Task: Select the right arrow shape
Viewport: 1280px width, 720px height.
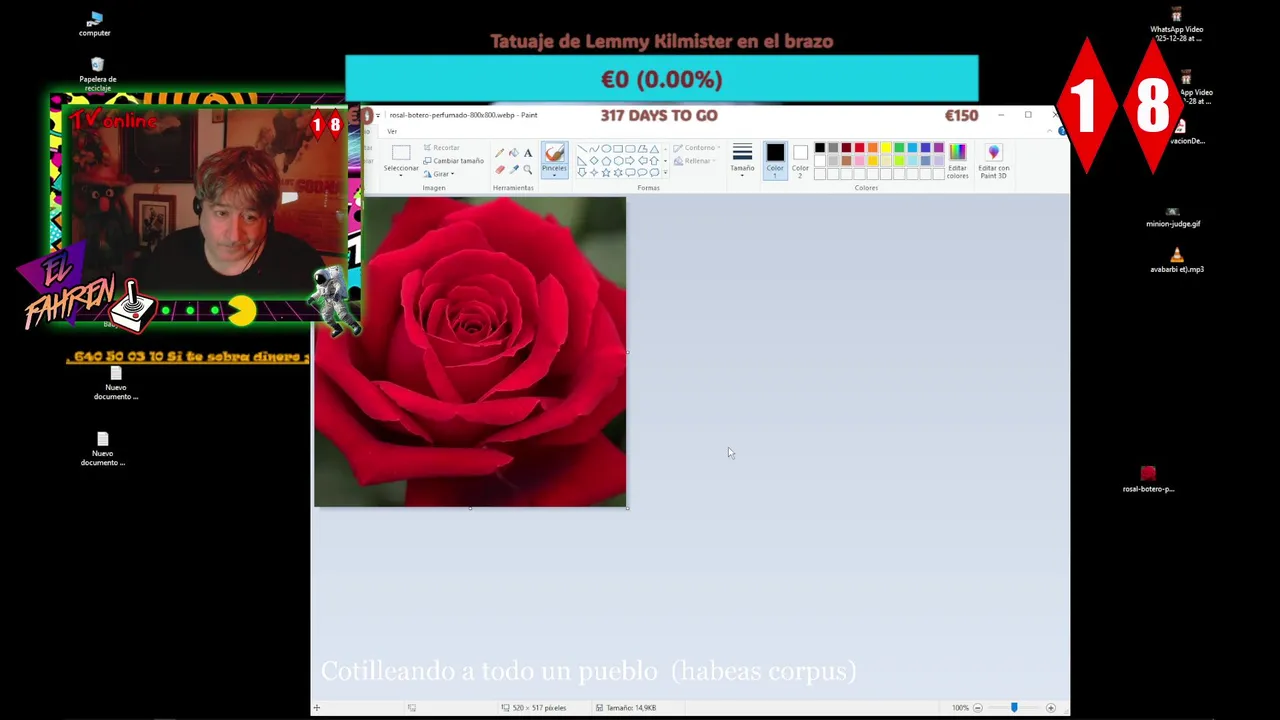Action: [x=629, y=161]
